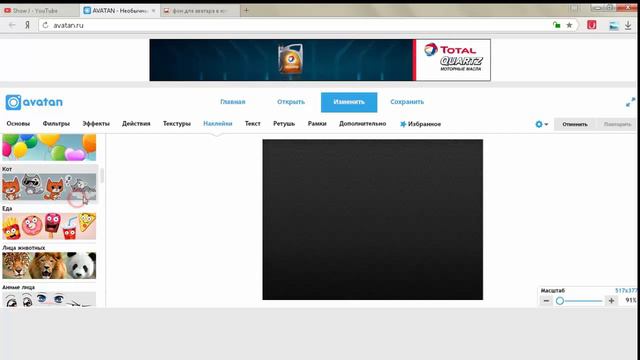Image resolution: width=640 pixels, height=360 pixels.
Task: Open the Текст menu
Action: pos(253,123)
